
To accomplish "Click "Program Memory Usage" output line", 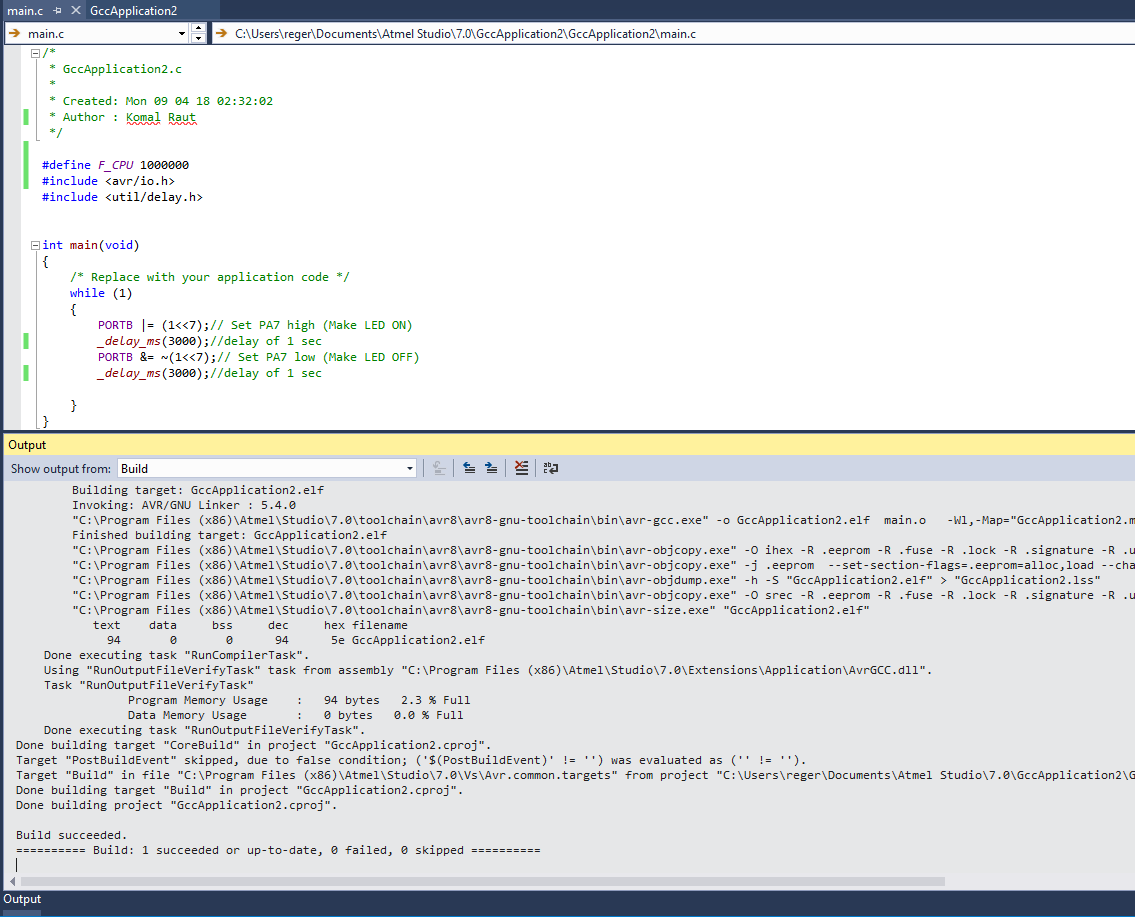I will click(x=299, y=701).
